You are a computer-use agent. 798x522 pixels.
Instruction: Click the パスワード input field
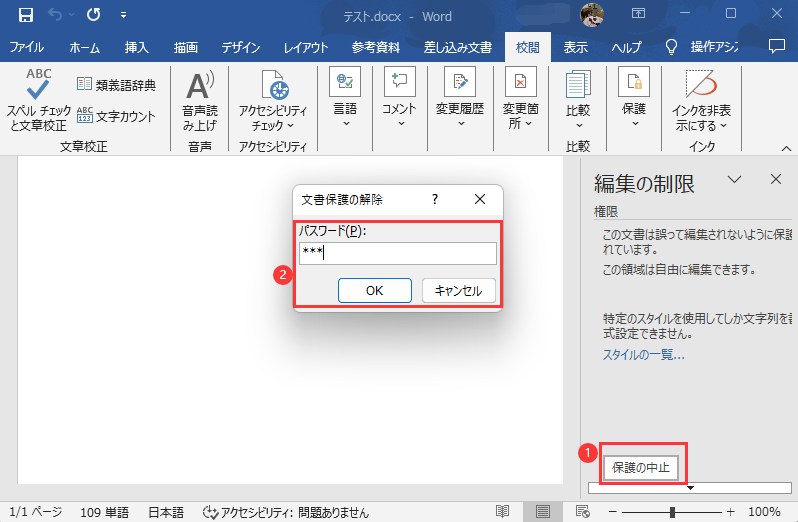point(398,253)
